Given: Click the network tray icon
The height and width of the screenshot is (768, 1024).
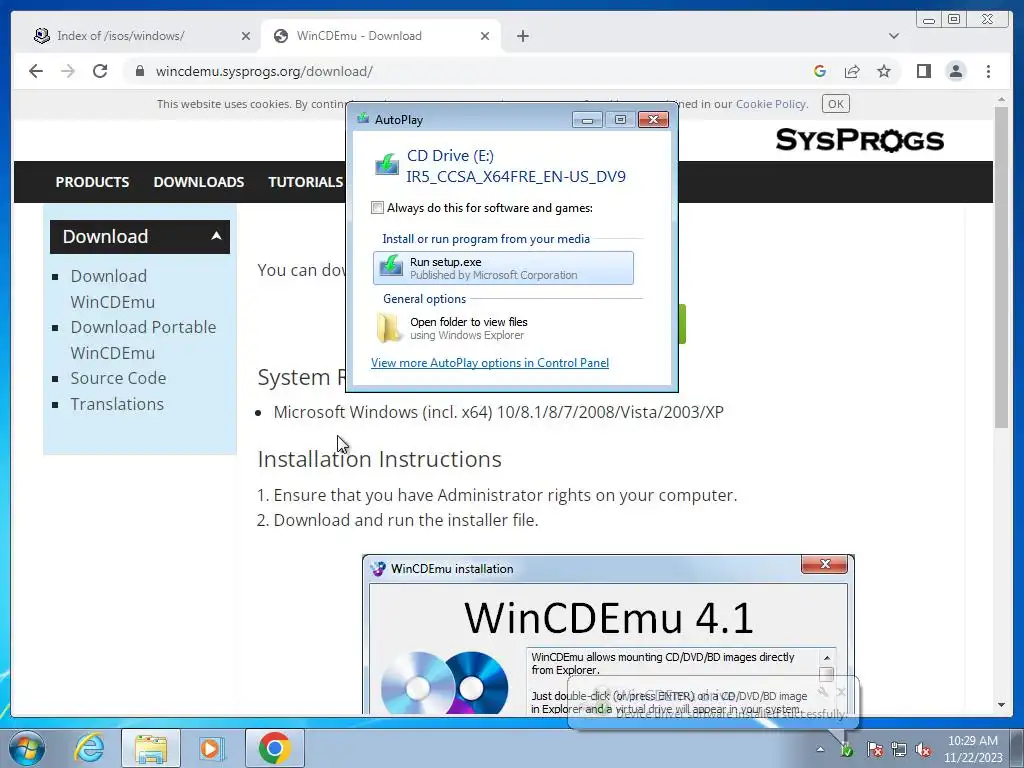Looking at the screenshot, I should (x=899, y=750).
